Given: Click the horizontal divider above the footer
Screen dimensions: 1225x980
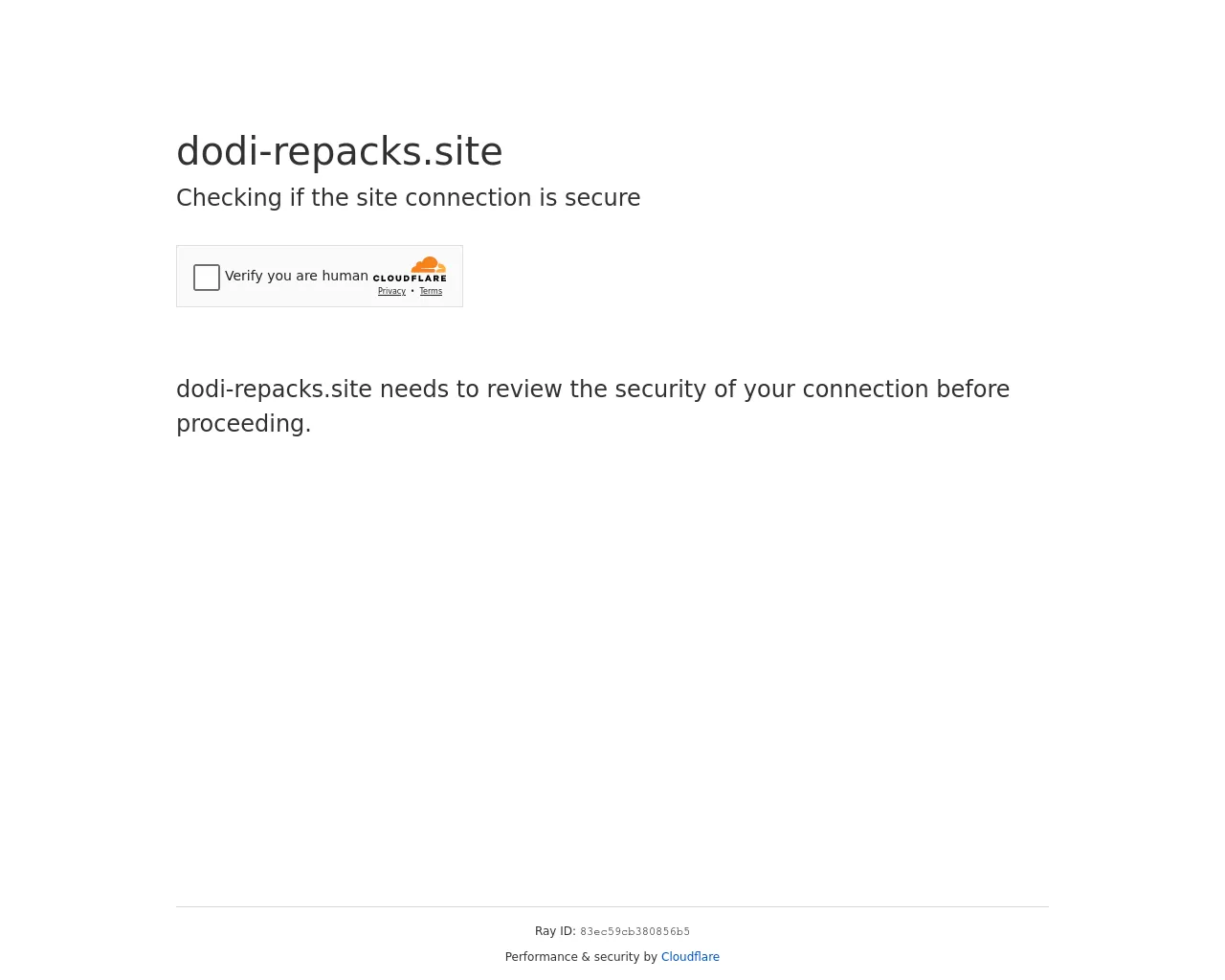Looking at the screenshot, I should pos(612,906).
